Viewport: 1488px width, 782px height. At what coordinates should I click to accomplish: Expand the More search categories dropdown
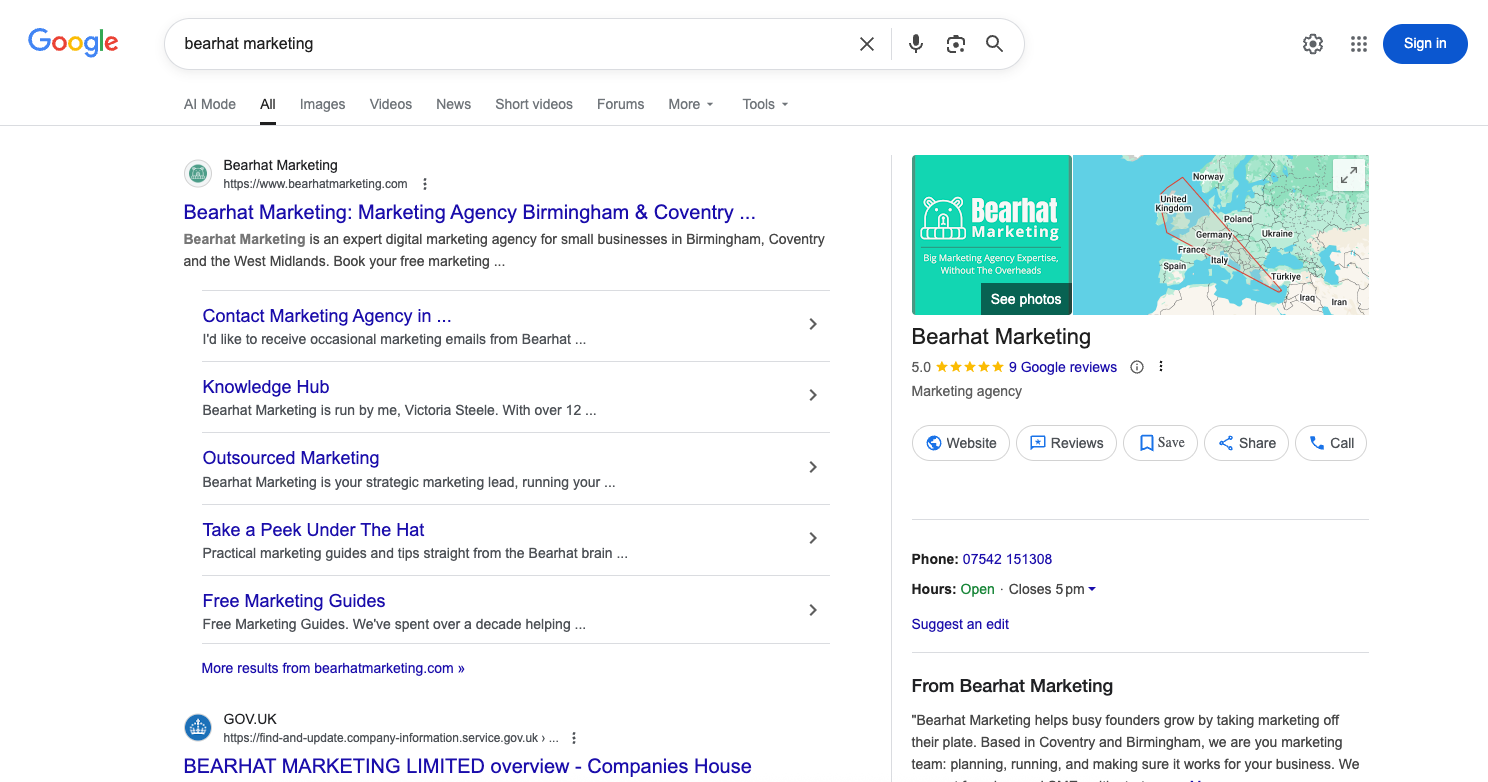point(690,104)
